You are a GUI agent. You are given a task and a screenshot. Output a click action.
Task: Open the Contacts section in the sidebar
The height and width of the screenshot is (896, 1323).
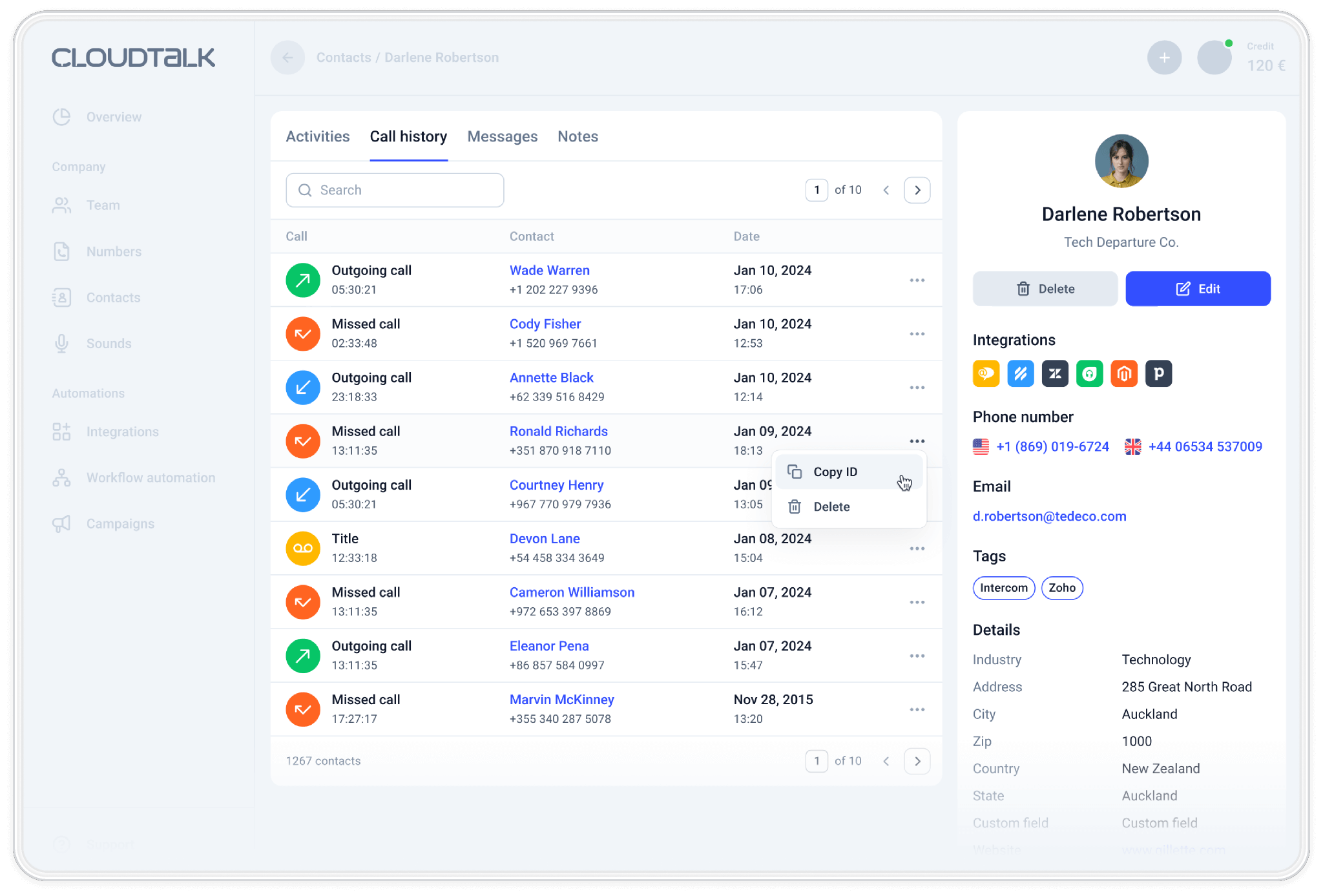114,297
